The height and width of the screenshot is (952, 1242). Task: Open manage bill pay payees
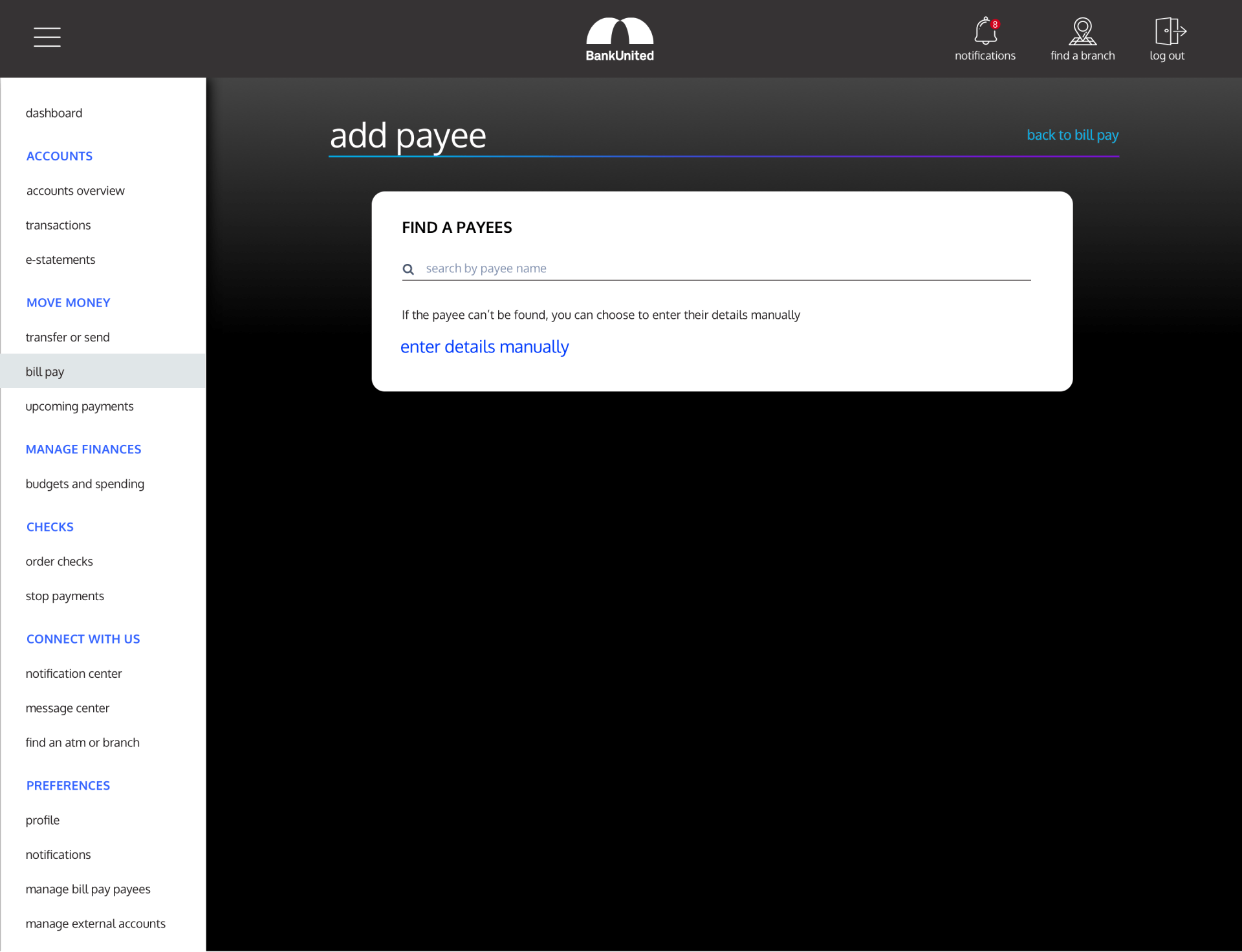click(x=88, y=889)
